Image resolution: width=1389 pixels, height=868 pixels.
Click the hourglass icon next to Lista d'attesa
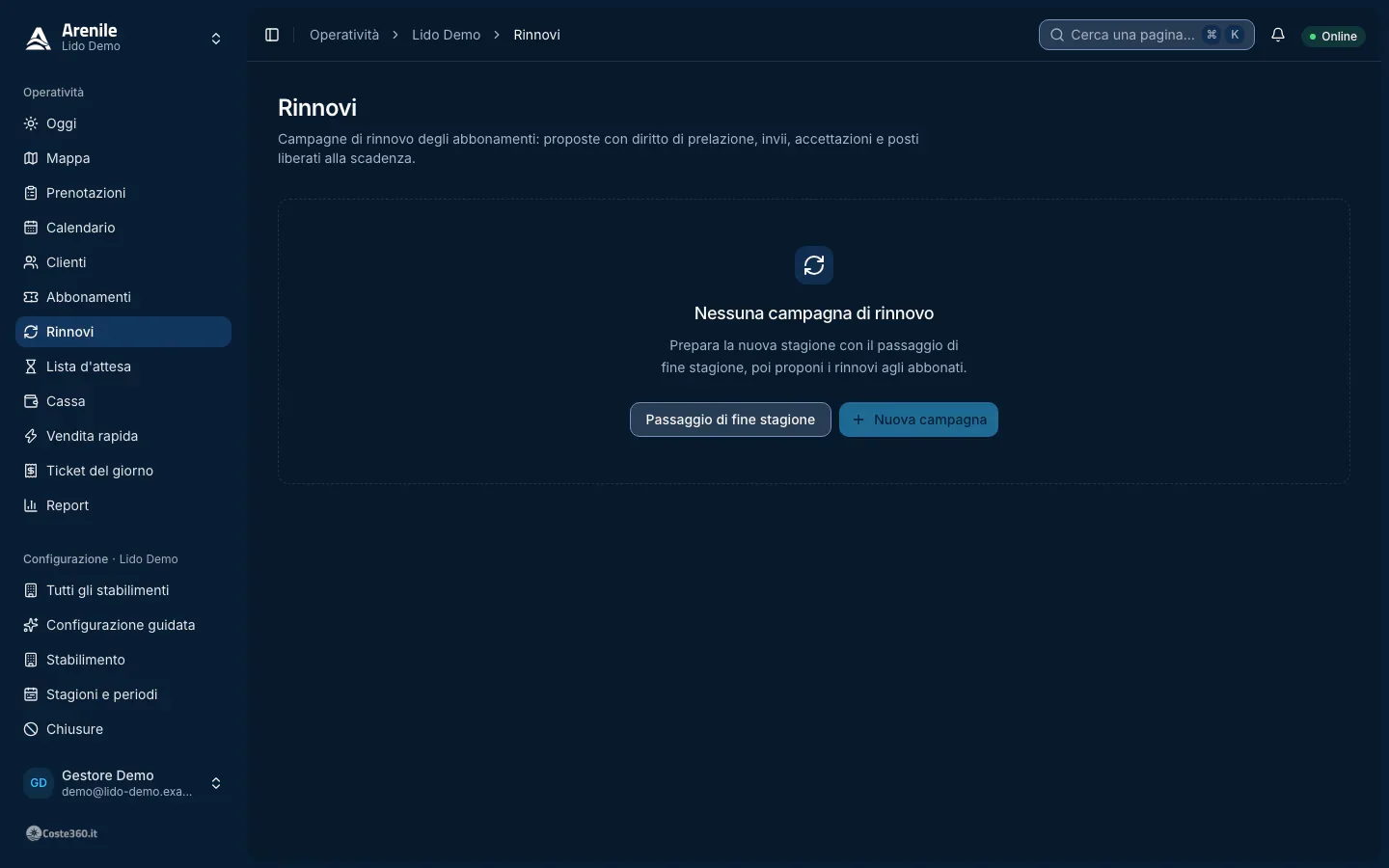point(31,366)
